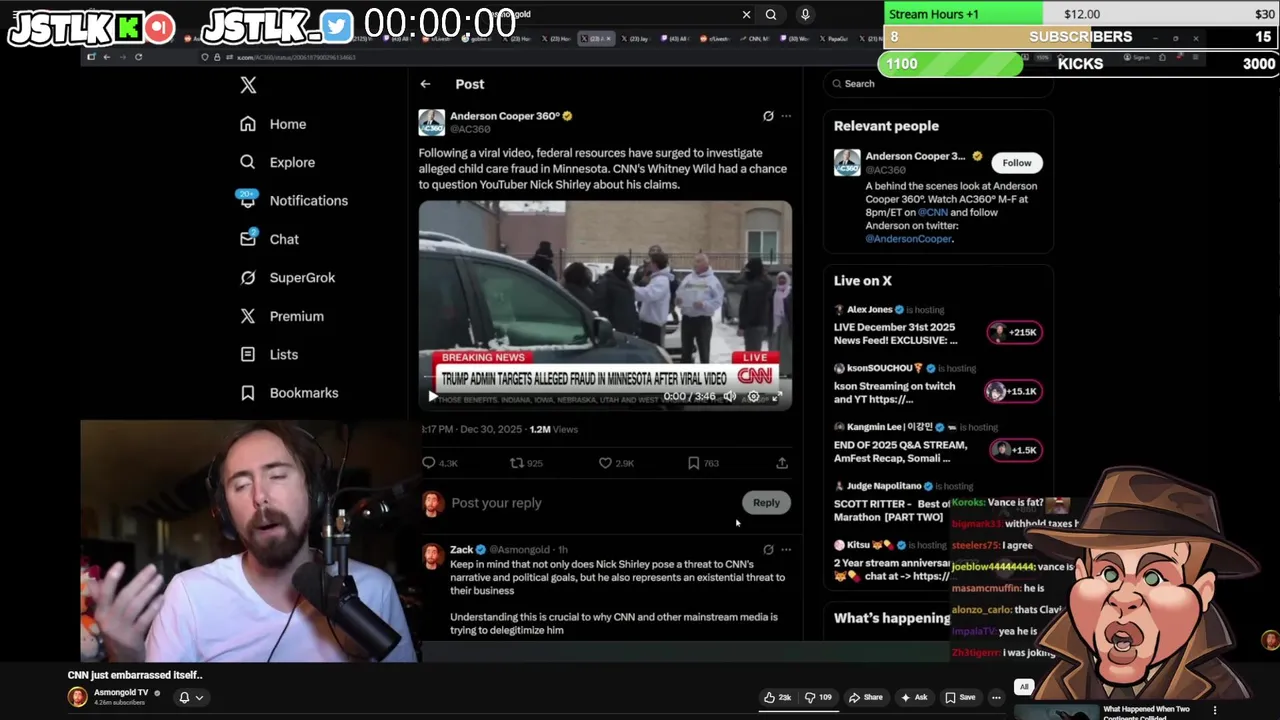Share the Anderson Cooper post

782,463
